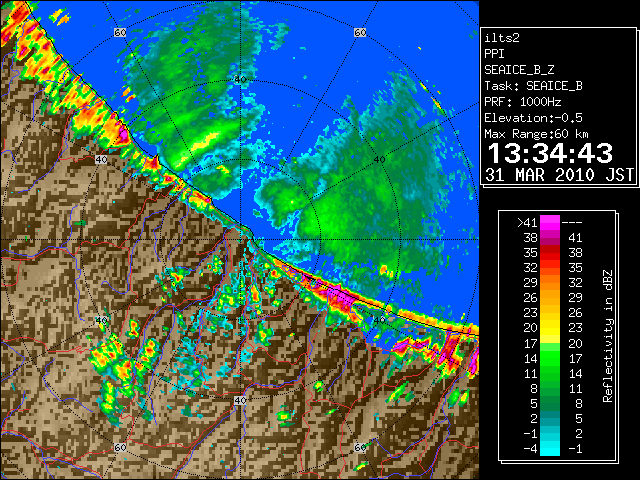
Task: Click the '40' range label south of radar
Action: [x=240, y=400]
